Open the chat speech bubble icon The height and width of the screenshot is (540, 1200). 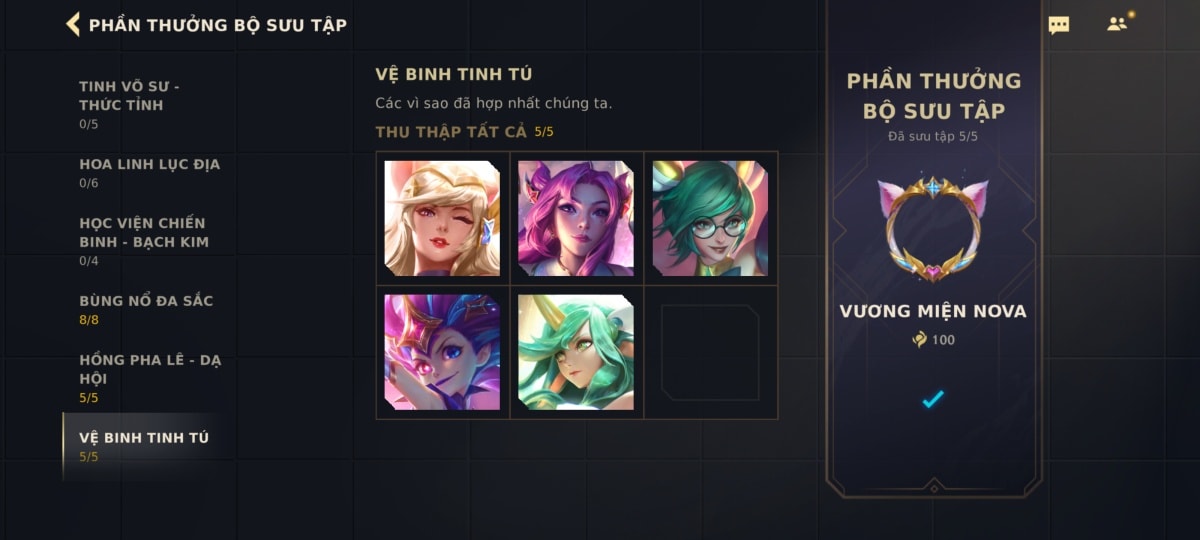[x=1059, y=25]
